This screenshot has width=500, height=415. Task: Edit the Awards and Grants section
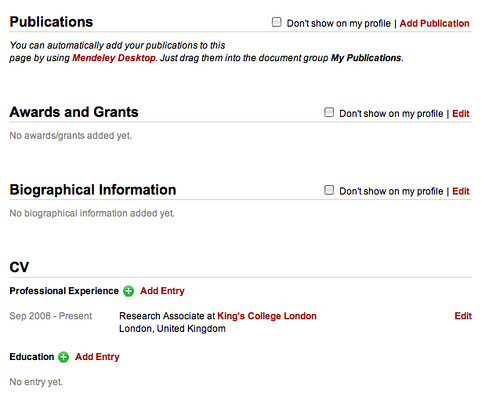point(461,114)
